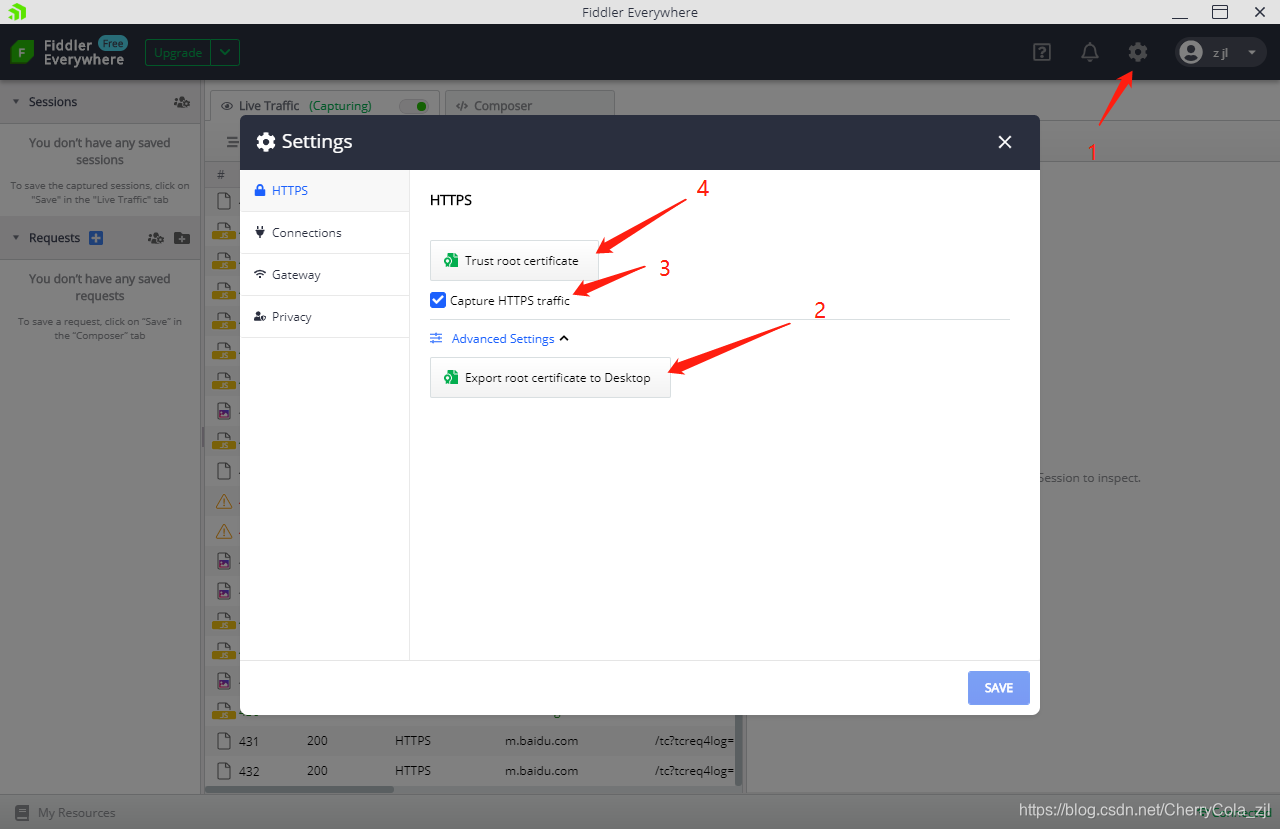Select the Connections settings category

coord(325,232)
